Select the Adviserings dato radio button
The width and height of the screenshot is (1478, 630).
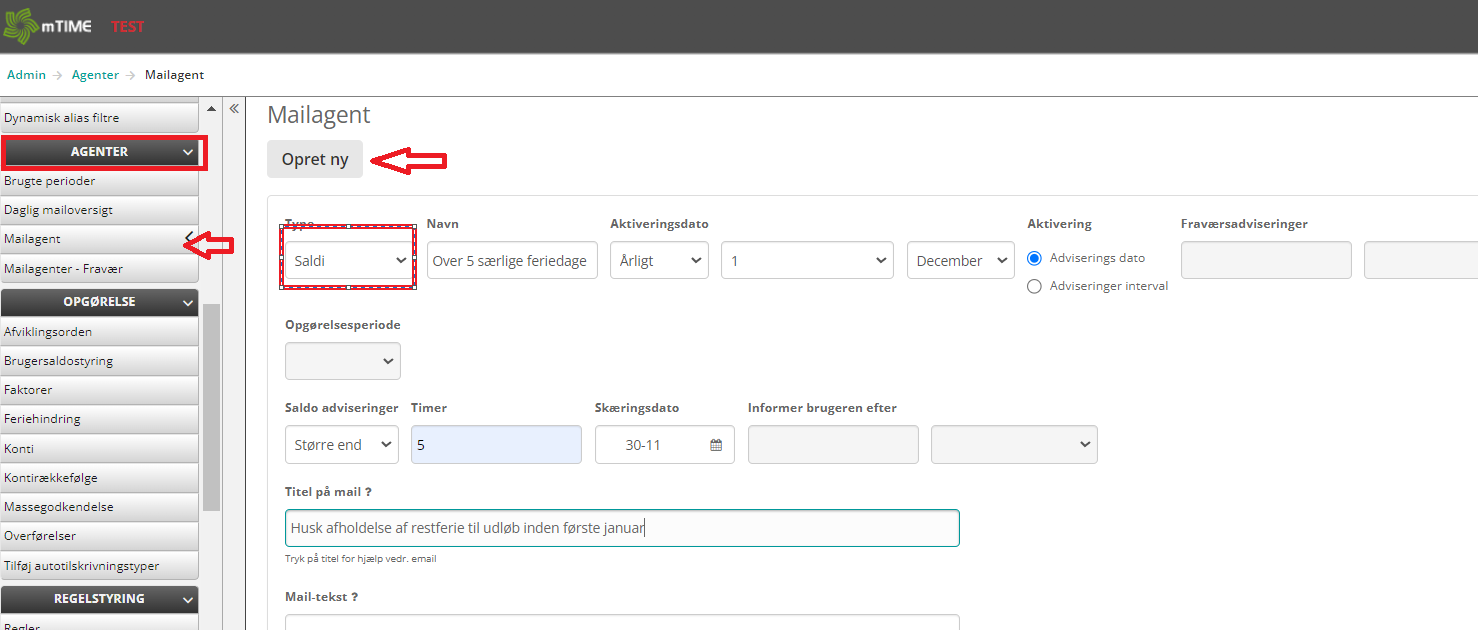coord(1036,258)
